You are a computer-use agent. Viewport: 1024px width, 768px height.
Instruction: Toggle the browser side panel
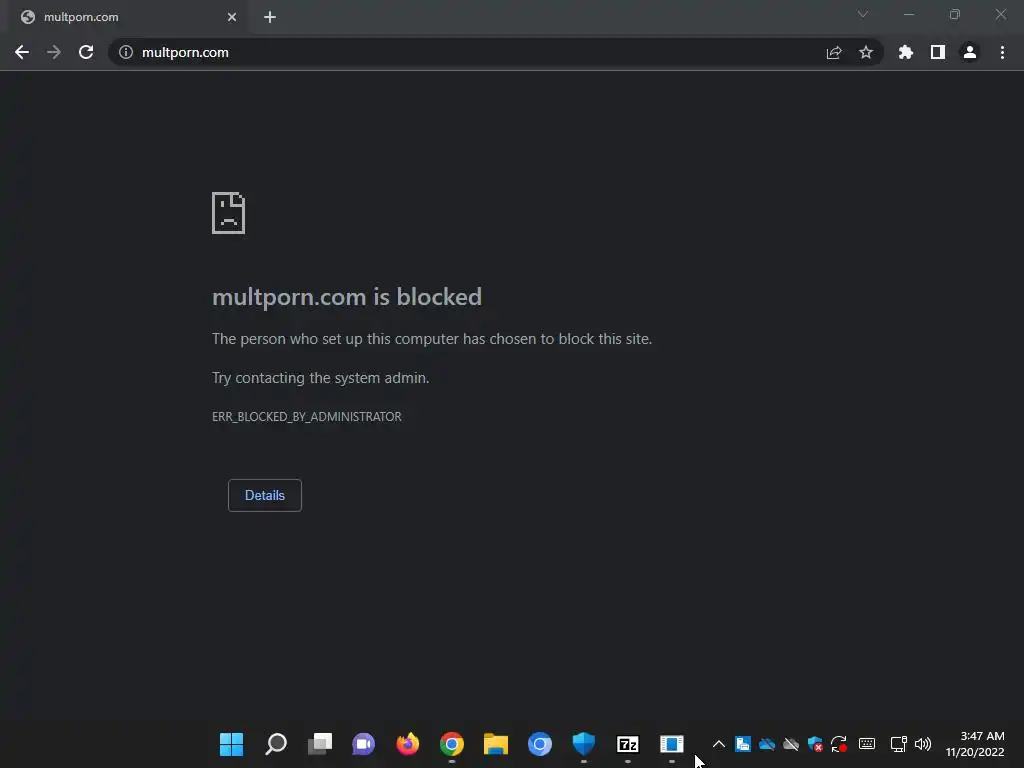point(938,52)
